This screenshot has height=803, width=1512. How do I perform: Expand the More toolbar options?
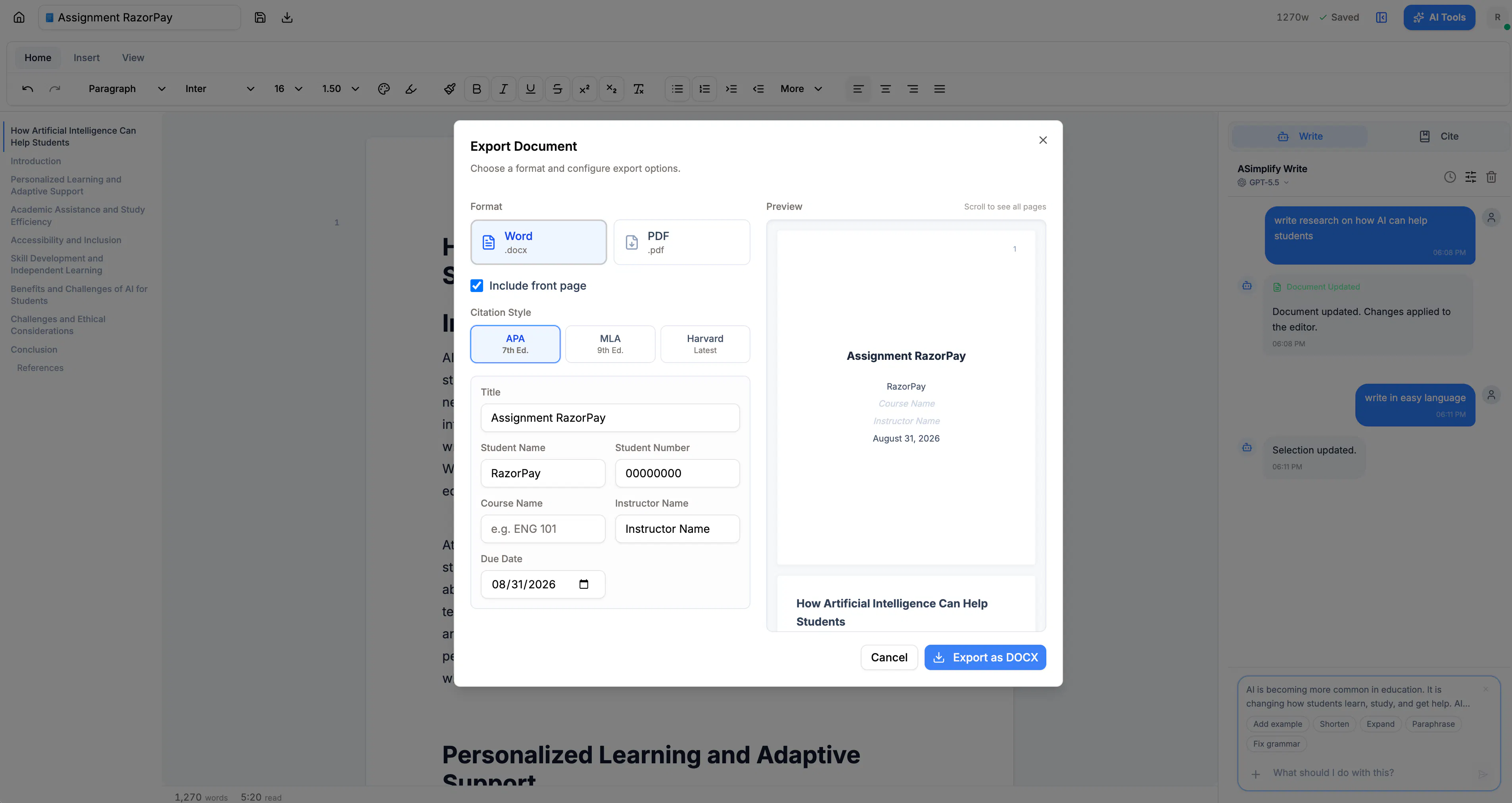(x=801, y=88)
